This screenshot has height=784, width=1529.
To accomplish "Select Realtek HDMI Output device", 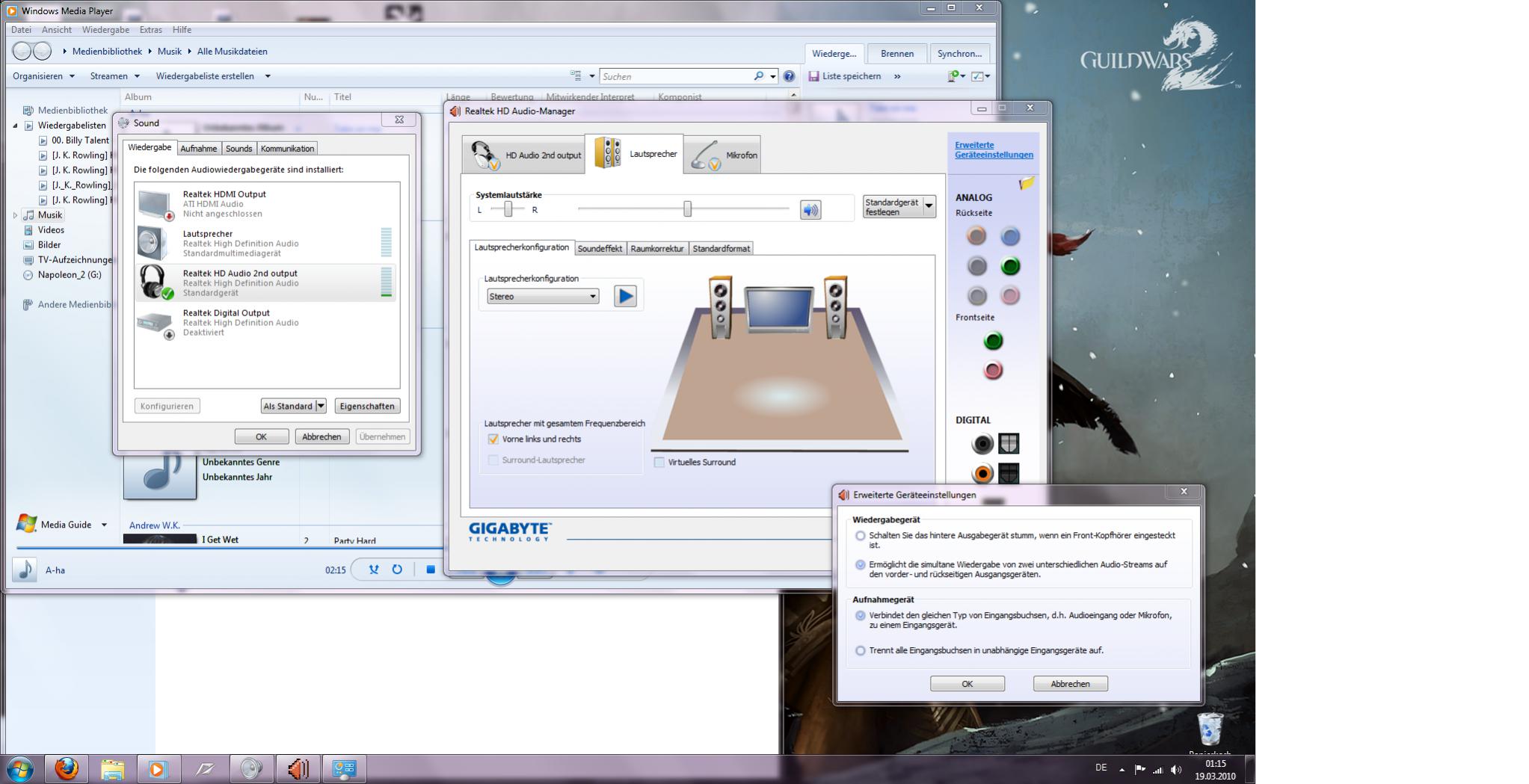I will tap(265, 204).
